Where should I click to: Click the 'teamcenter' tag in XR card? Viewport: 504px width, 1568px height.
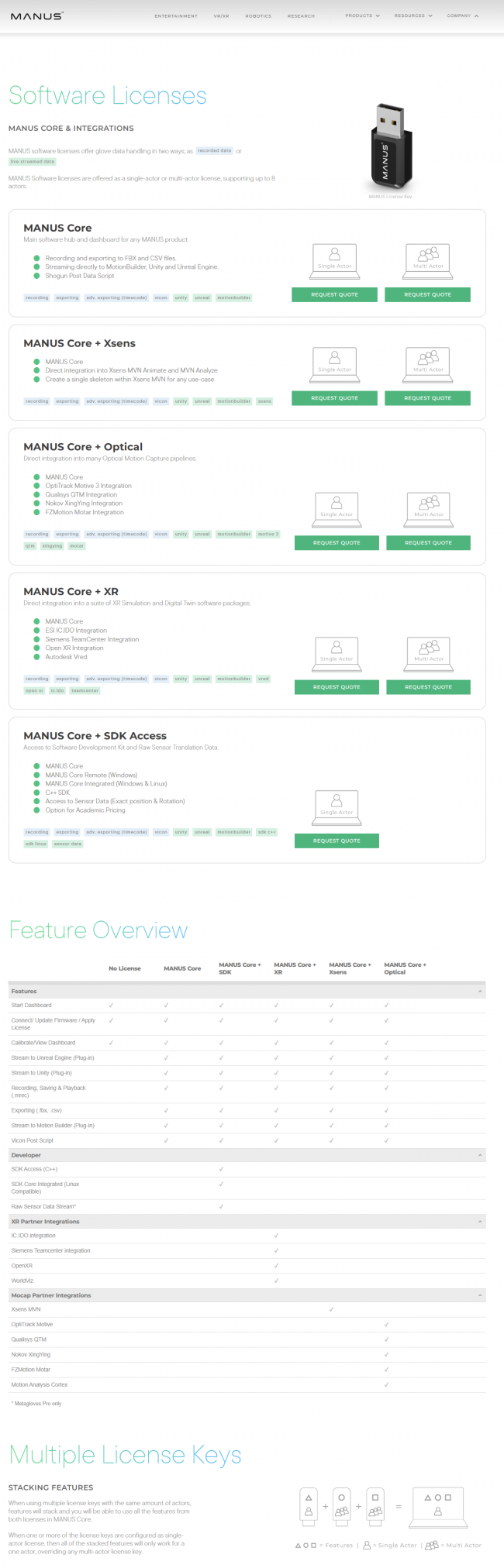85,690
